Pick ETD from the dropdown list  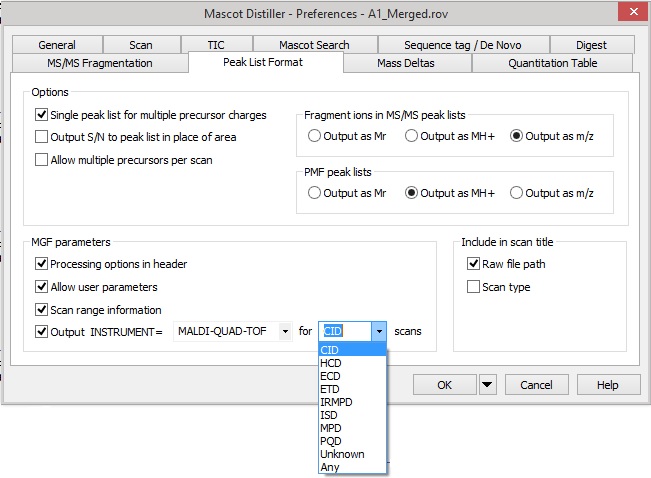[352, 389]
